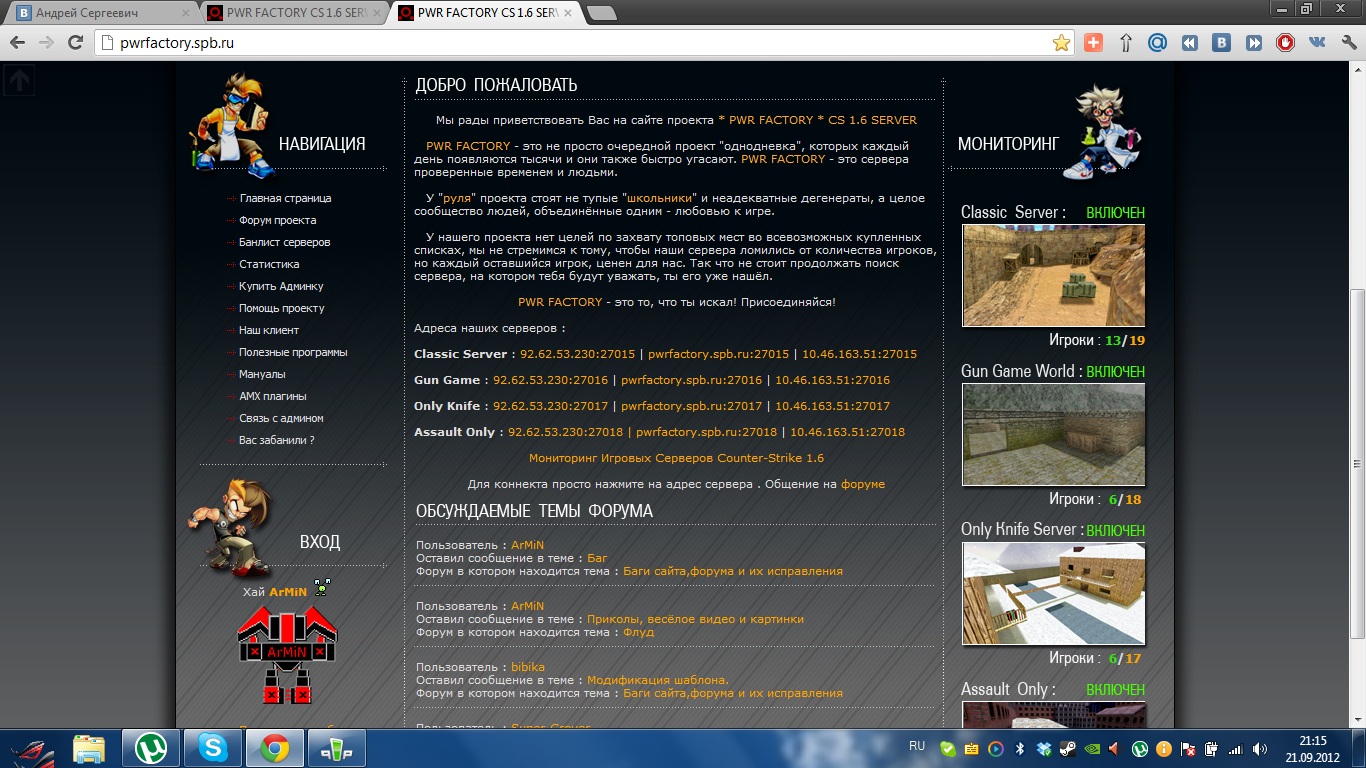The width and height of the screenshot is (1366, 768).
Task: Click the Gun Game World map thumbnail
Action: pos(1053,435)
